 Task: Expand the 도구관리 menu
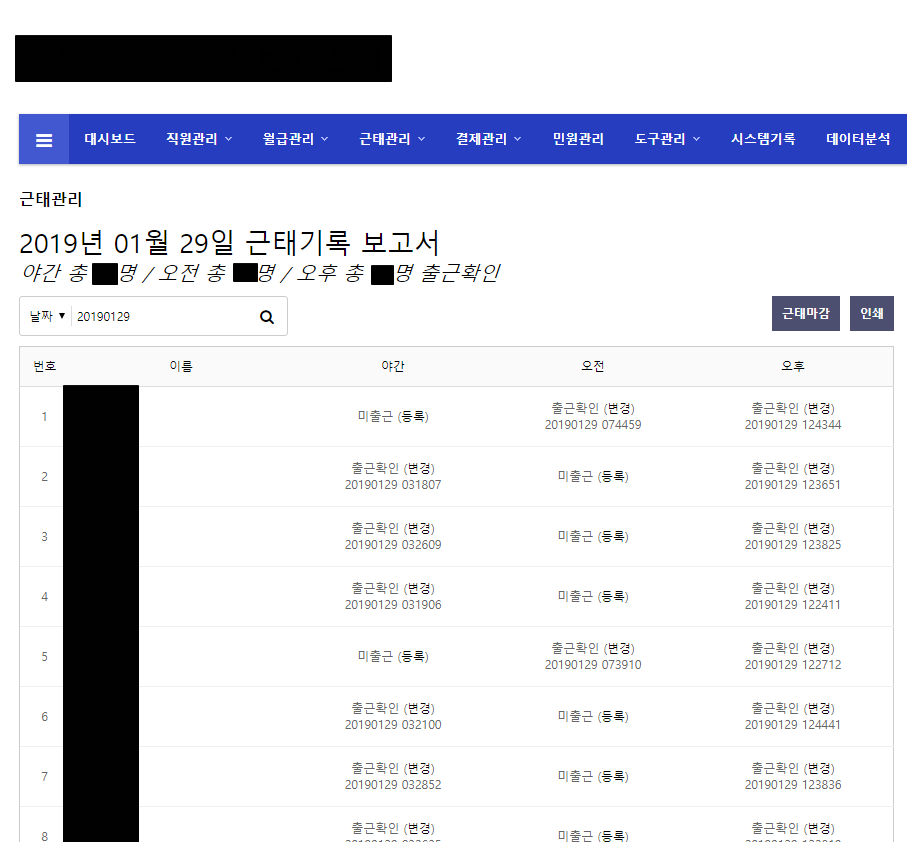[x=666, y=138]
